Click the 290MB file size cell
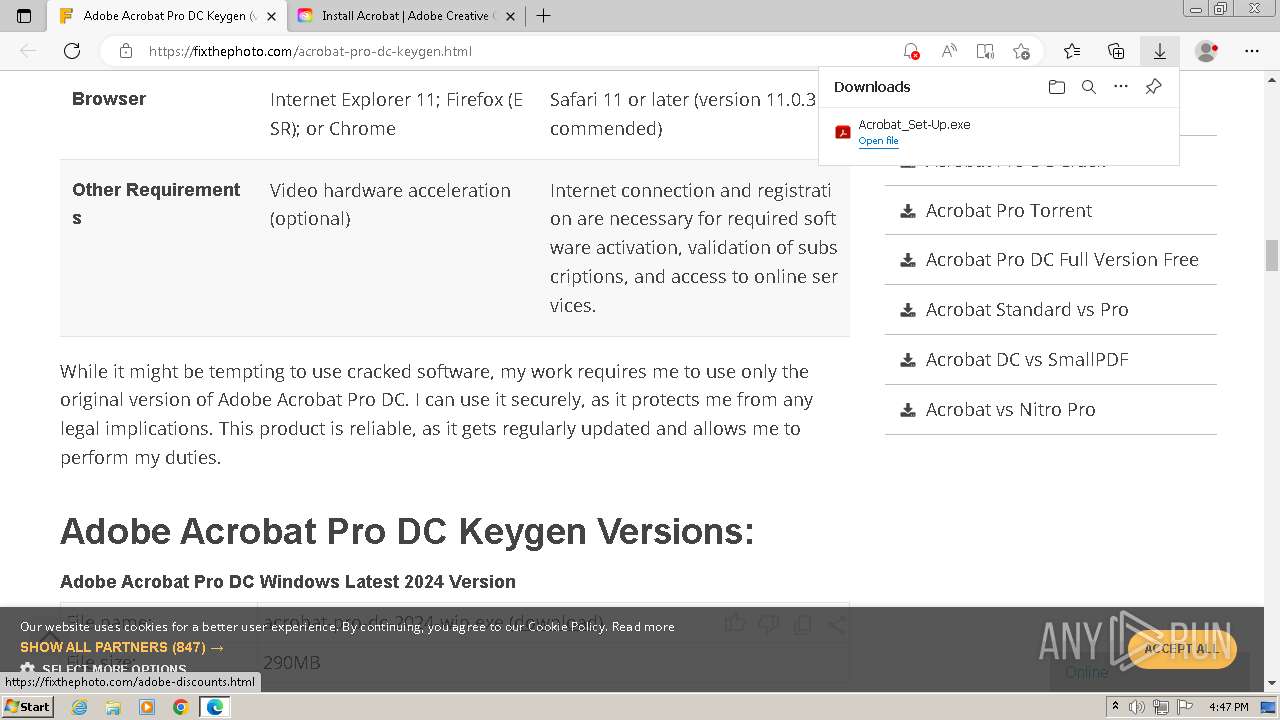The width and height of the screenshot is (1280, 720). tap(292, 662)
